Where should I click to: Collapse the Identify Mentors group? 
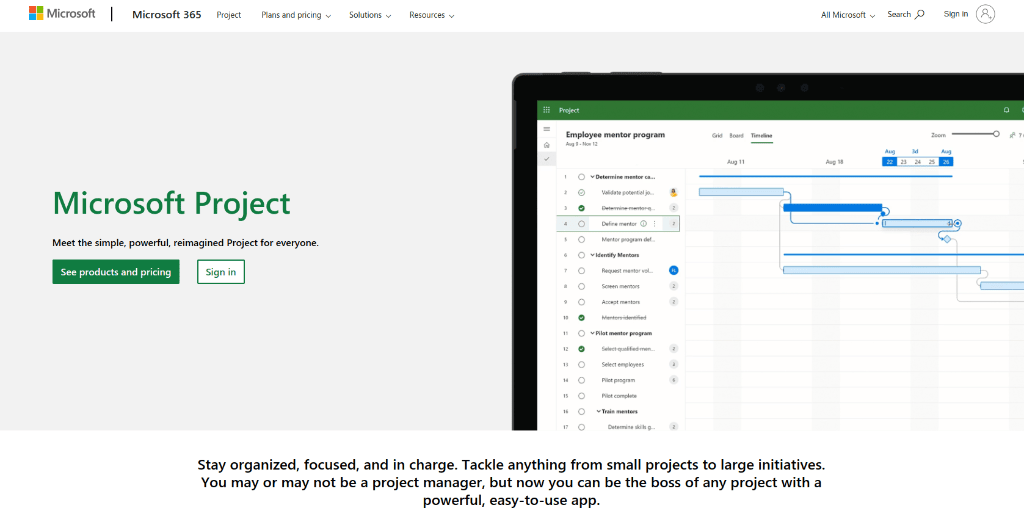593,255
